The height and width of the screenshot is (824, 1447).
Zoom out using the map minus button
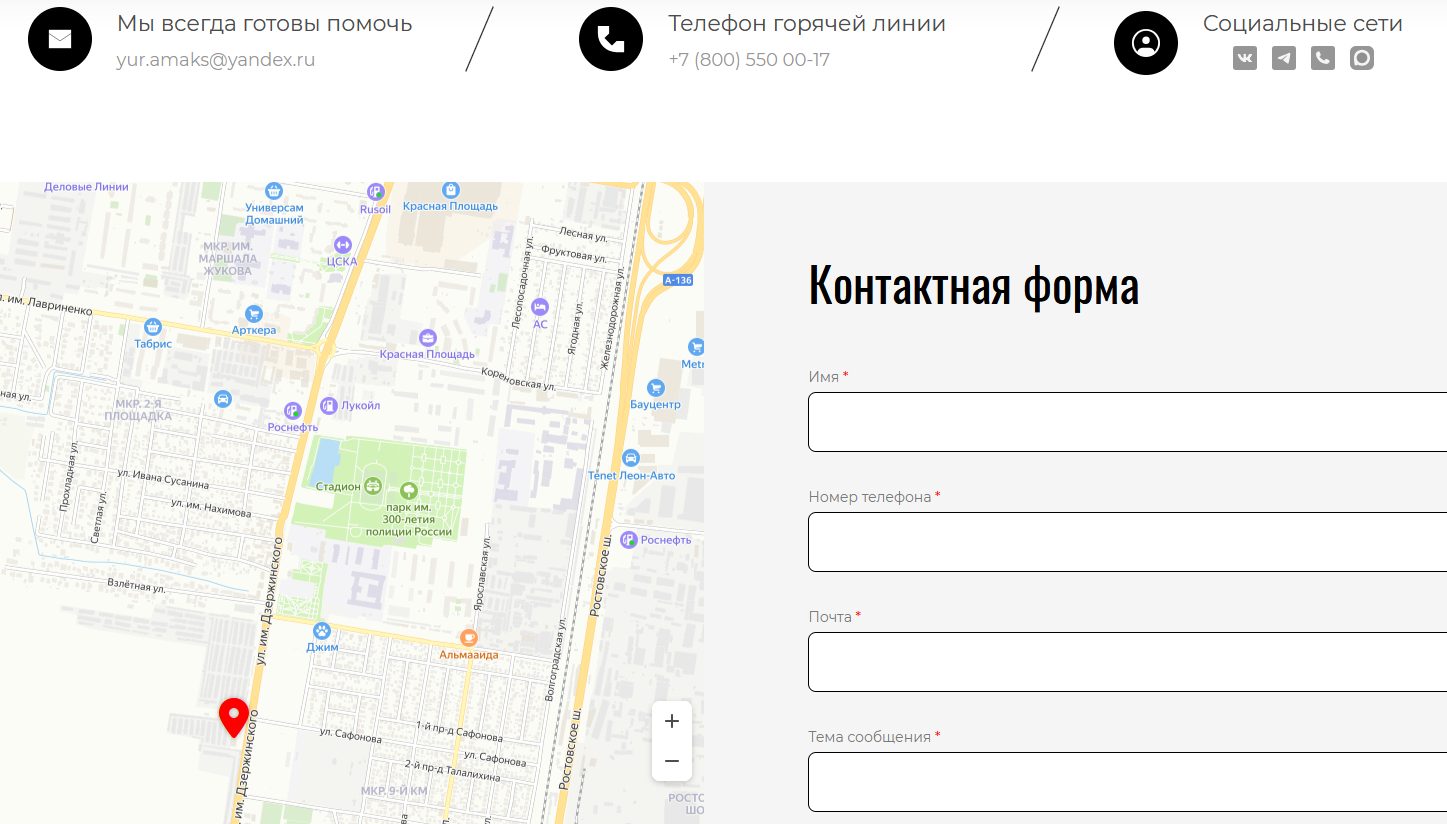[x=671, y=761]
